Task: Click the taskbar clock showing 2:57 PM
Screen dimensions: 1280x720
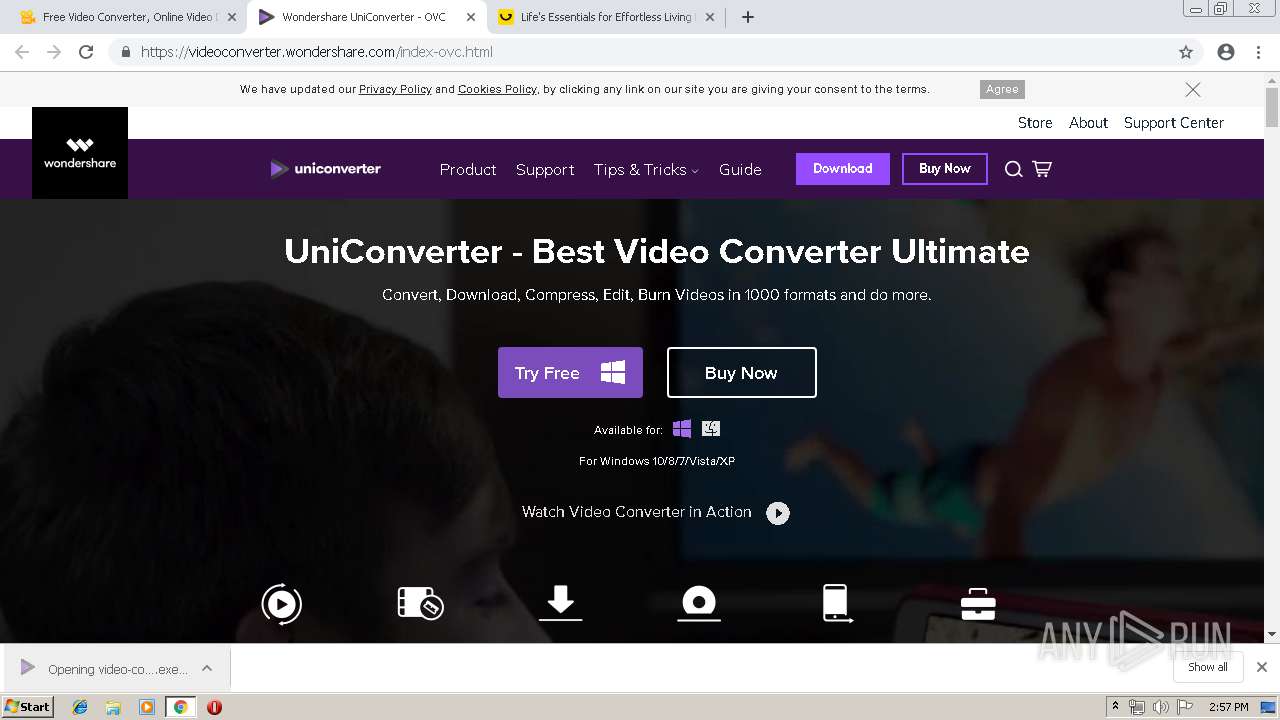Action: [1229, 707]
